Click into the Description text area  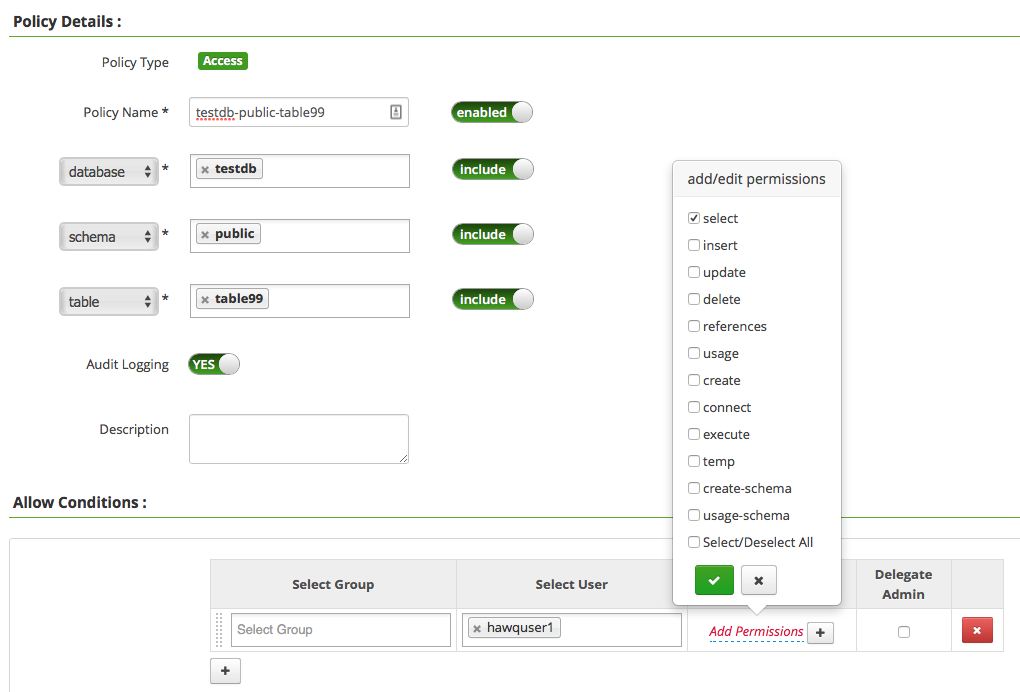tap(298, 439)
